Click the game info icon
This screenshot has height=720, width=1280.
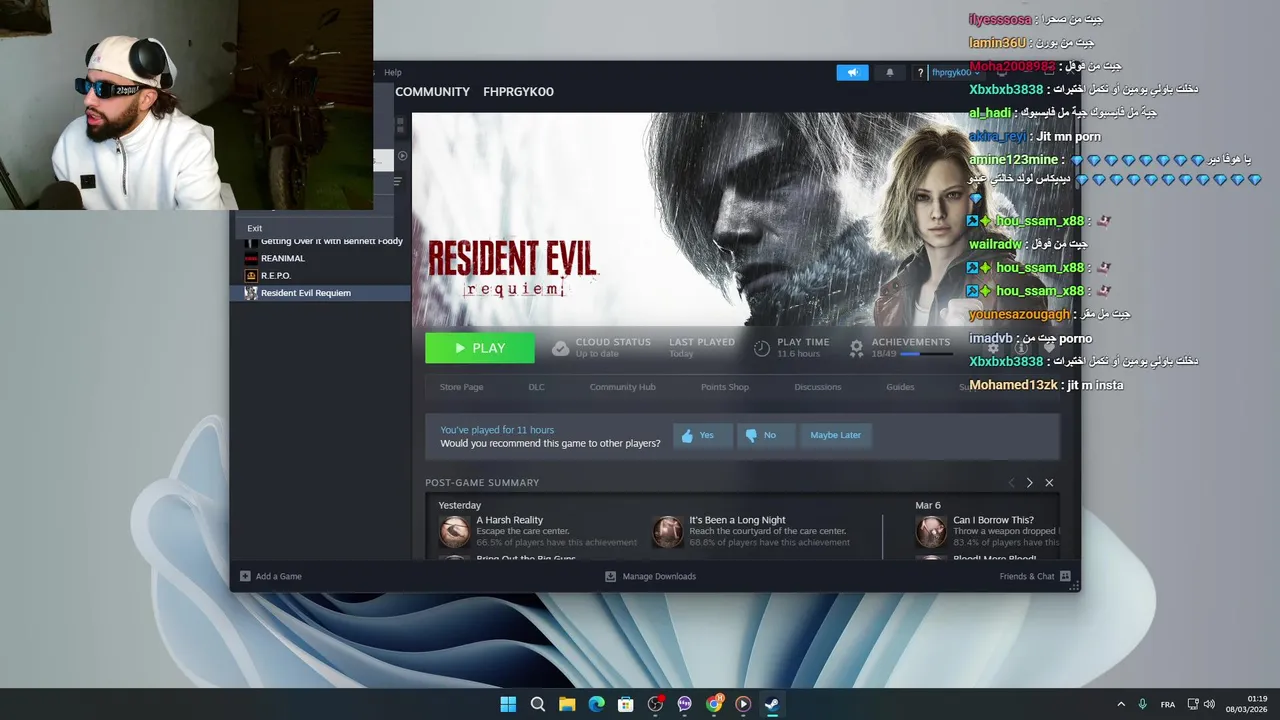tap(1021, 348)
